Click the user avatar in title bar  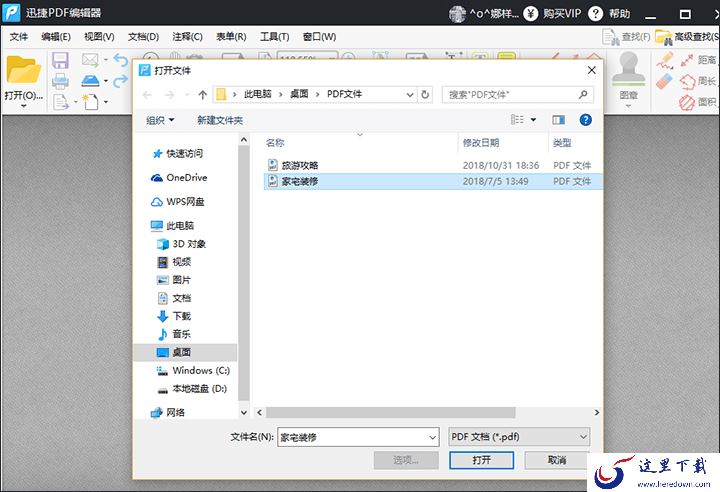point(457,14)
